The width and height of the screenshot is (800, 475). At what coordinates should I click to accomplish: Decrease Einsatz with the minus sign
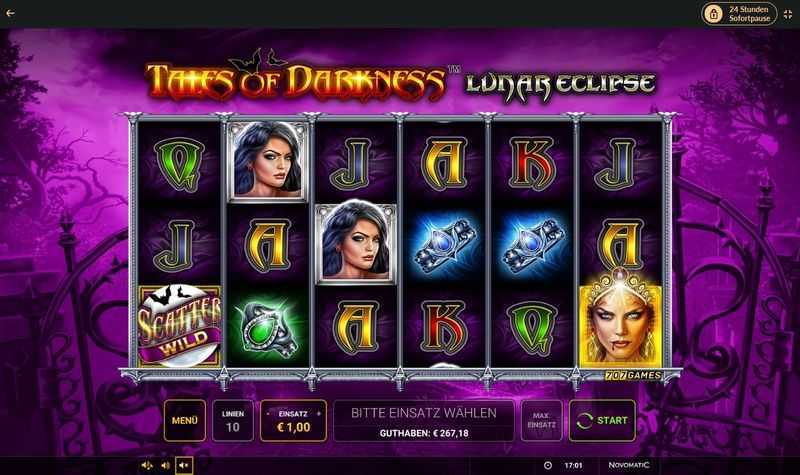(x=268, y=414)
